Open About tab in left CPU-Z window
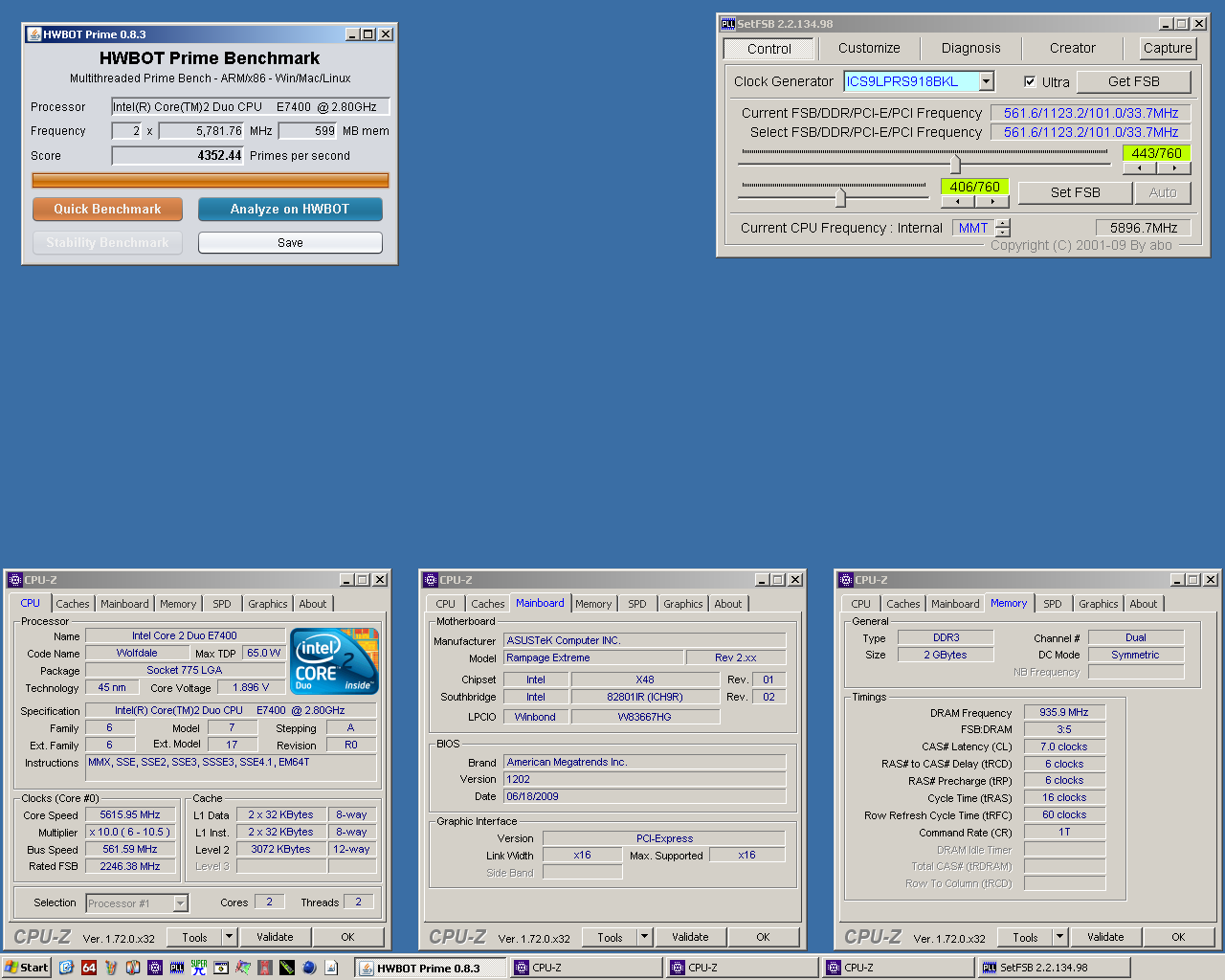 point(313,604)
